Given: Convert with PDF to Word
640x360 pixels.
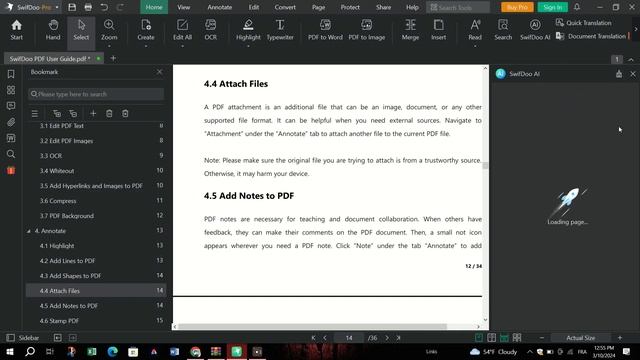Looking at the screenshot, I should tap(325, 30).
